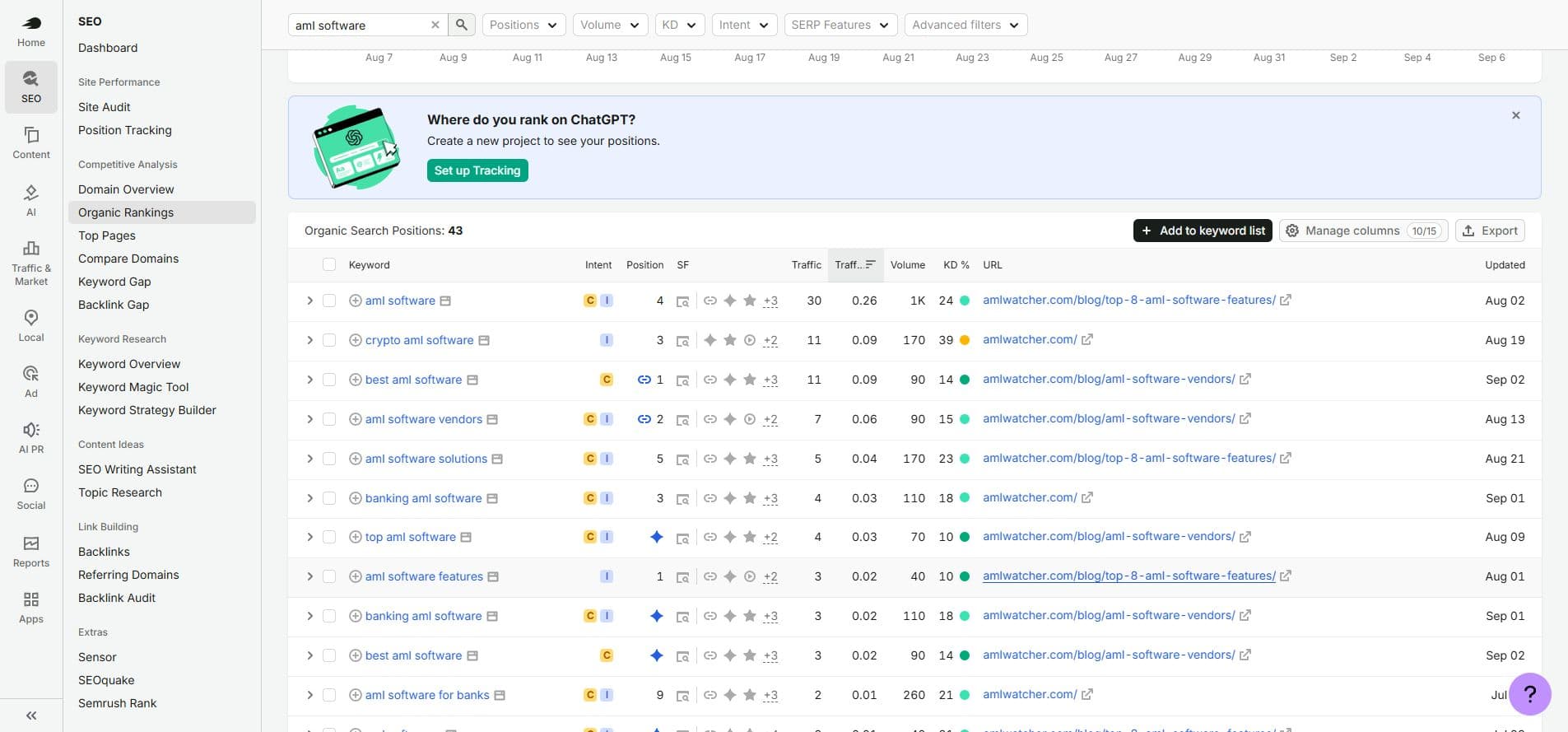Check the box for 'best aml software' position 1 row

[x=329, y=380]
